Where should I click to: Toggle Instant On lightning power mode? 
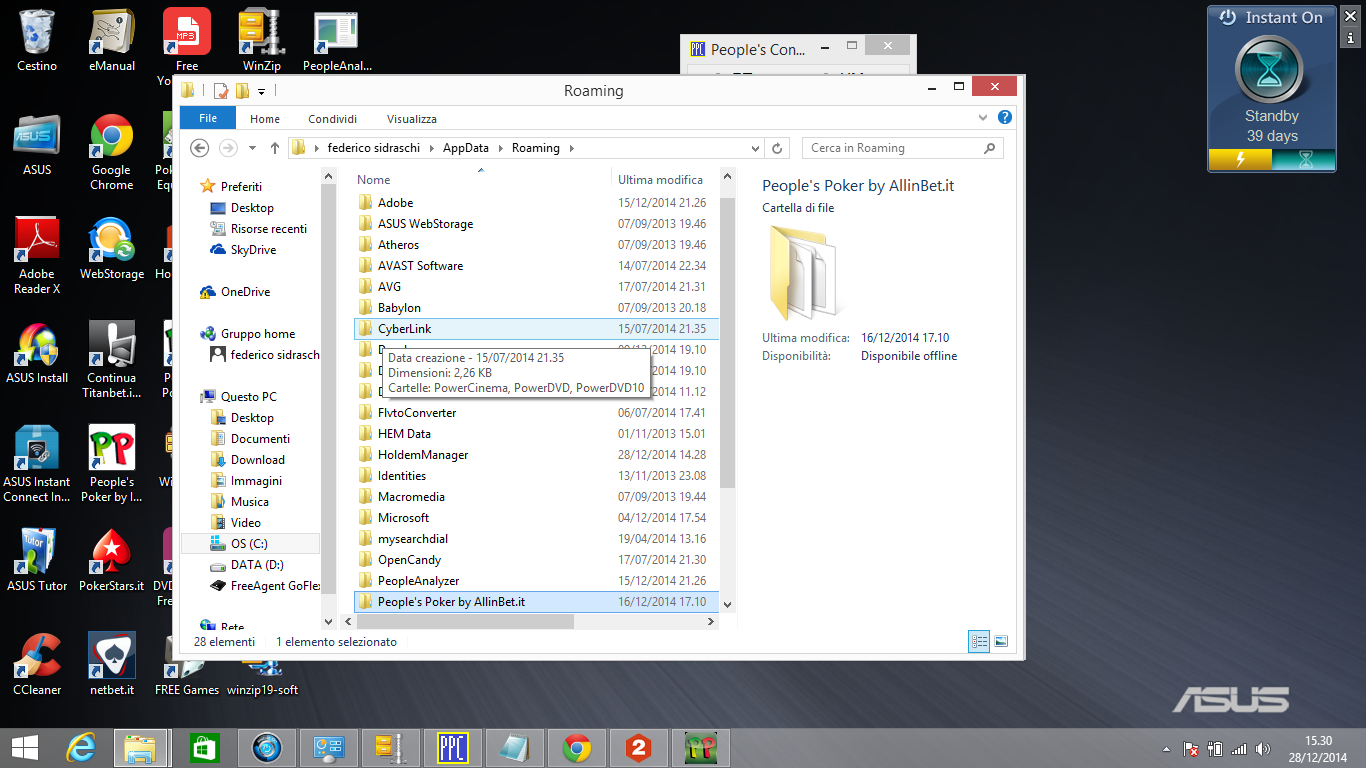tap(1240, 159)
